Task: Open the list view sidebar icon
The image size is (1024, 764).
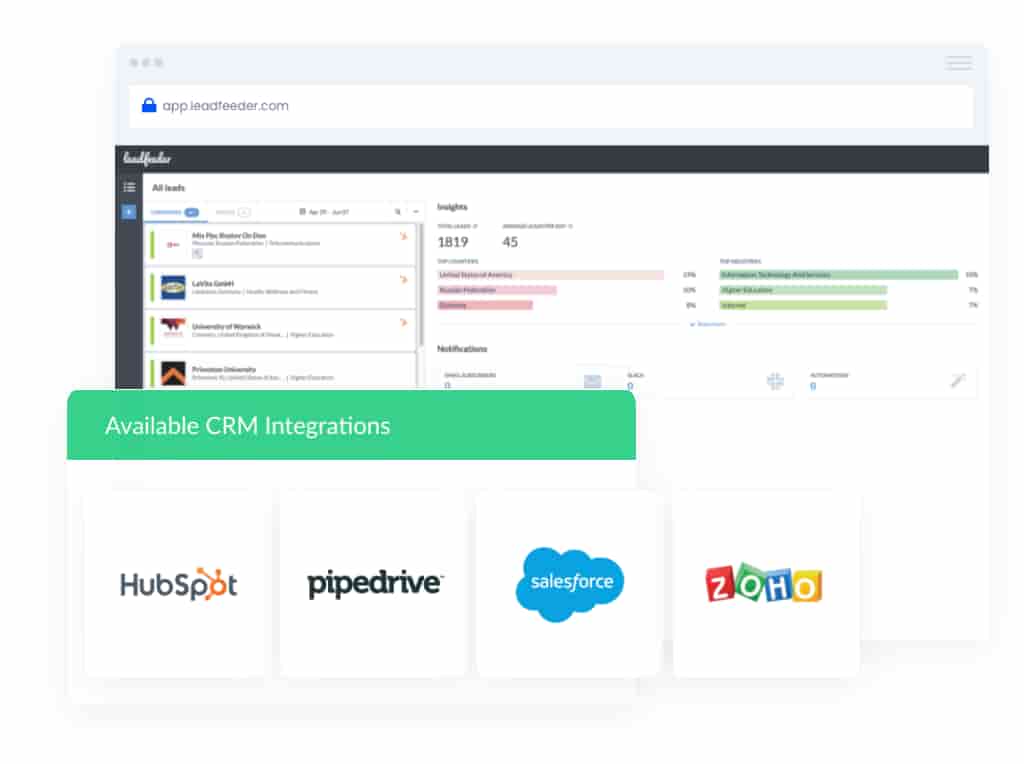Action: pyautogui.click(x=129, y=187)
